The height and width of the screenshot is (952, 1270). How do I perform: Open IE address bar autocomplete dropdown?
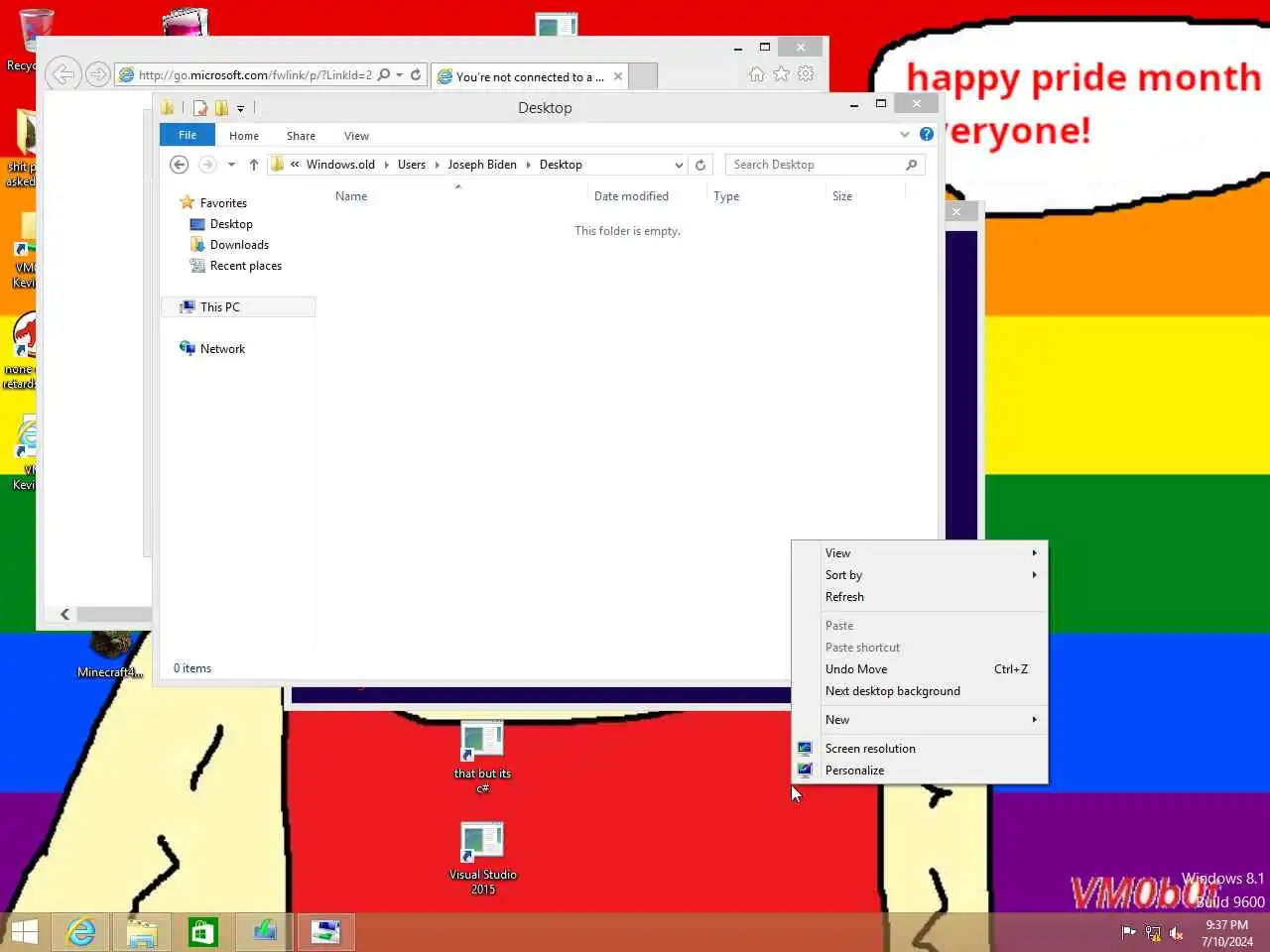(400, 74)
